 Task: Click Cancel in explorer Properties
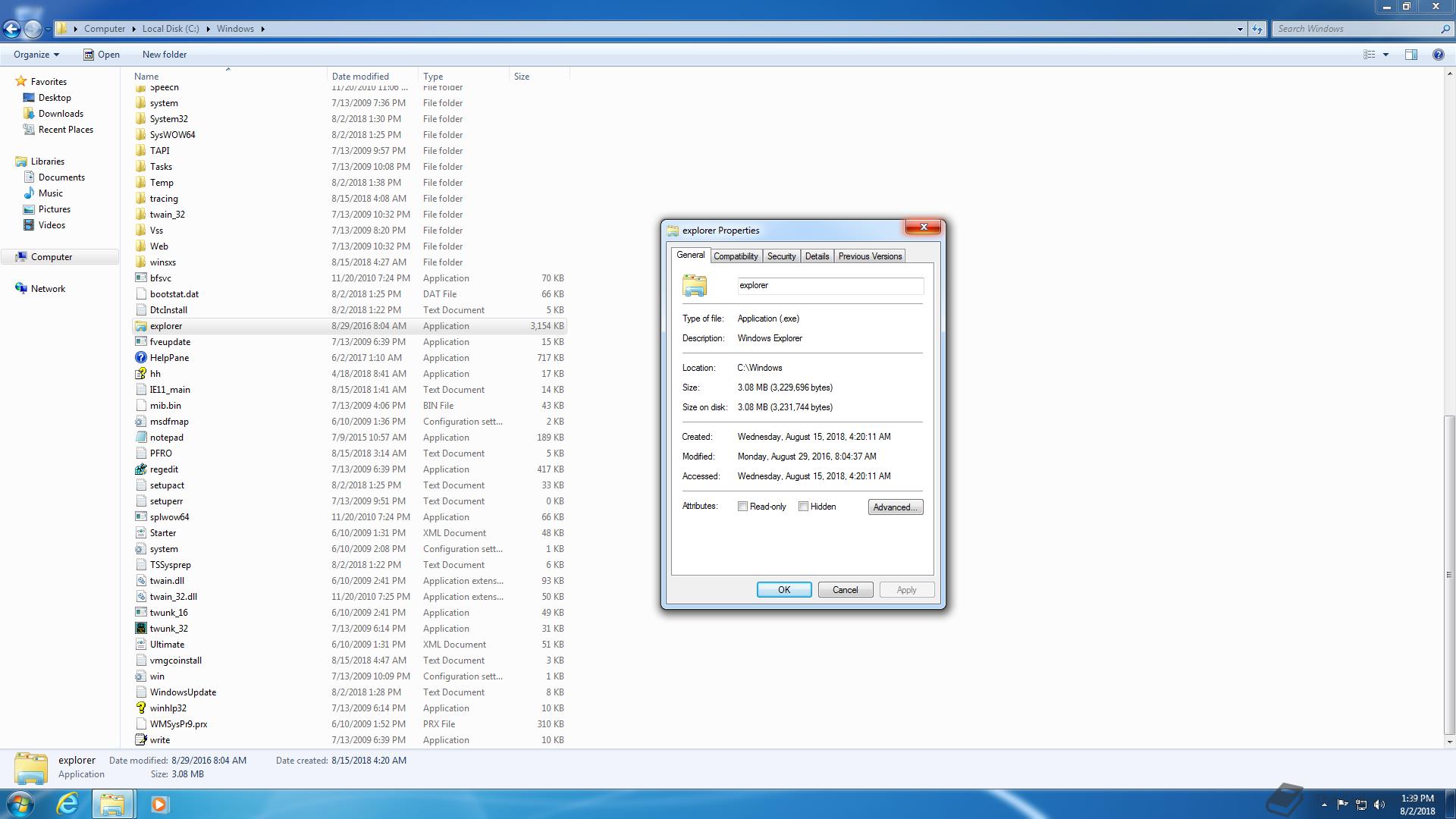[x=846, y=590]
